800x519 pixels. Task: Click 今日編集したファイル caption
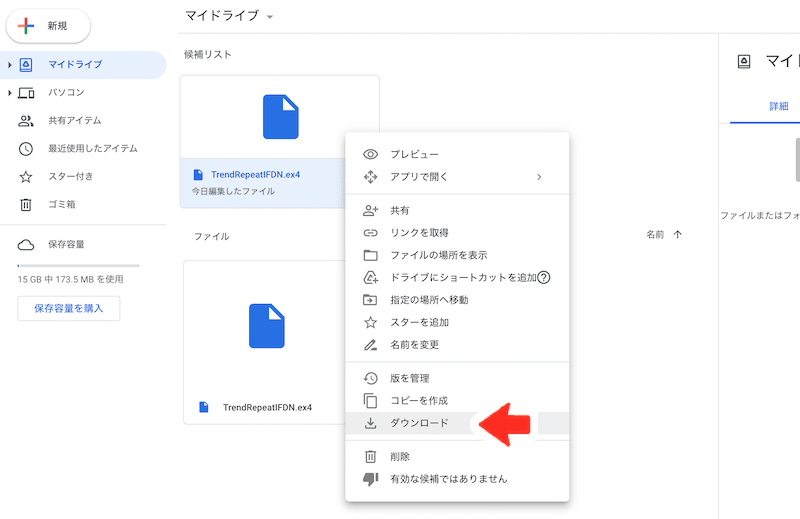233,191
